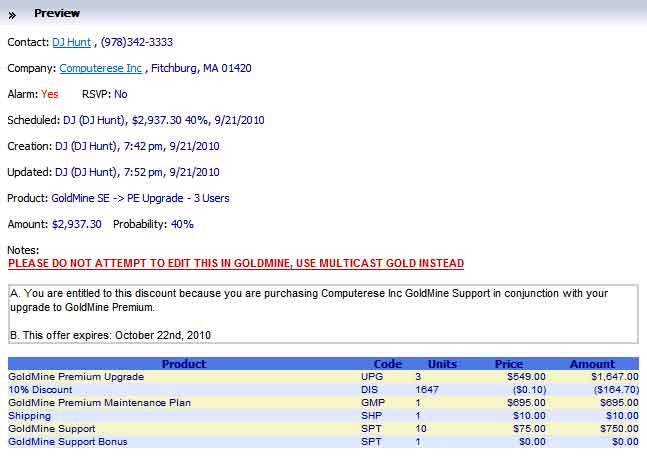
Task: Click the ($164.70) discount amount cell
Action: coord(616,390)
